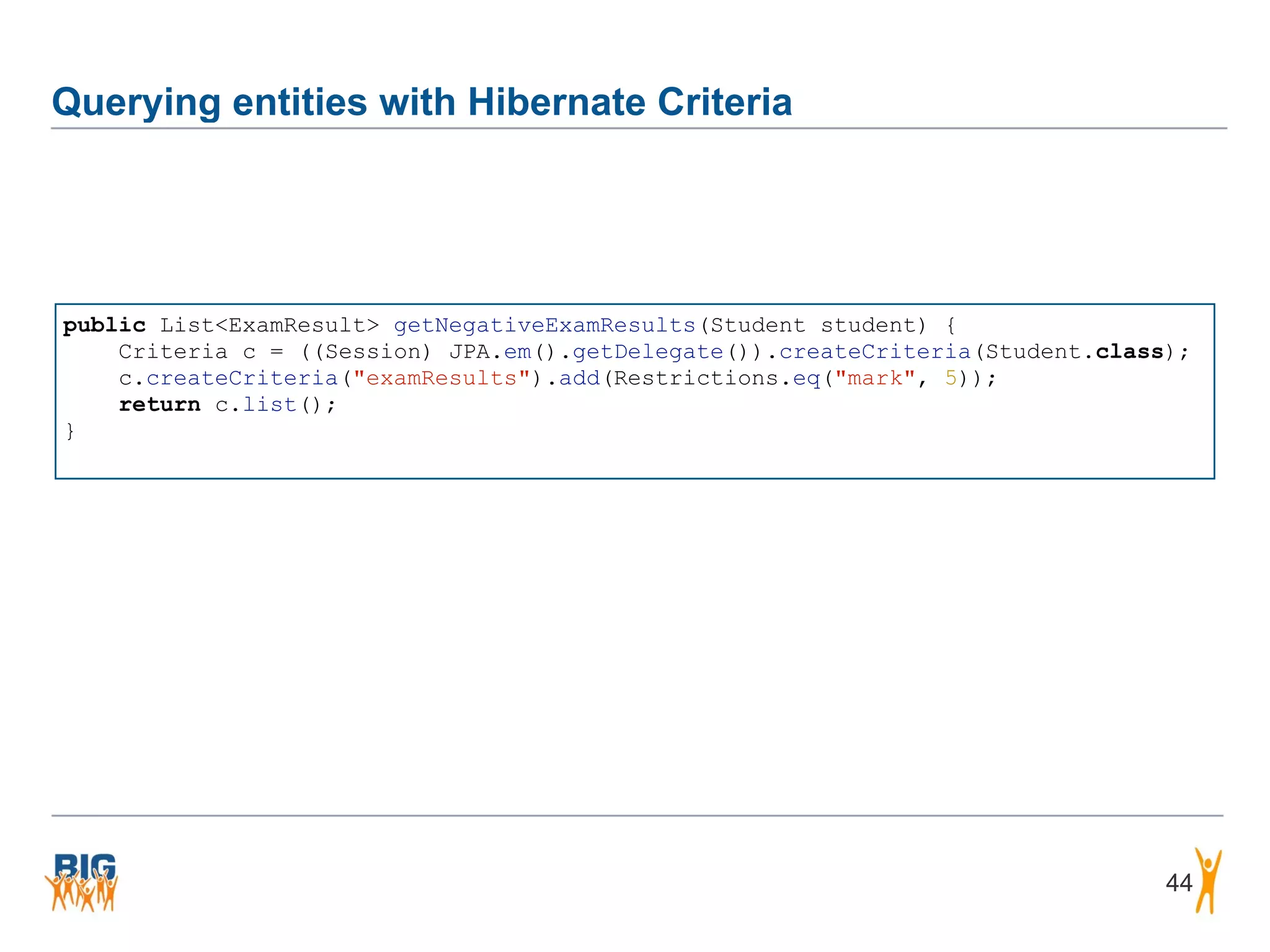This screenshot has height=952, width=1270.
Task: Click the add method call
Action: 580,378
